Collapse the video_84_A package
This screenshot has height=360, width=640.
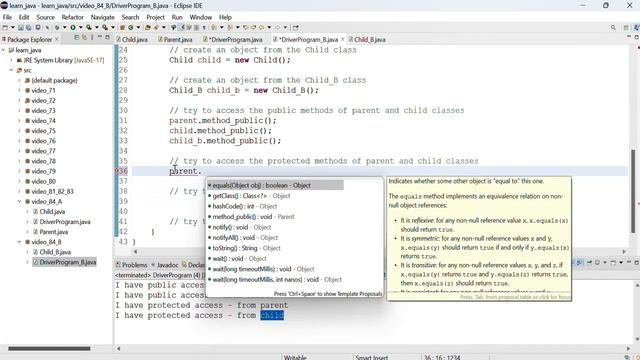click(x=19, y=202)
